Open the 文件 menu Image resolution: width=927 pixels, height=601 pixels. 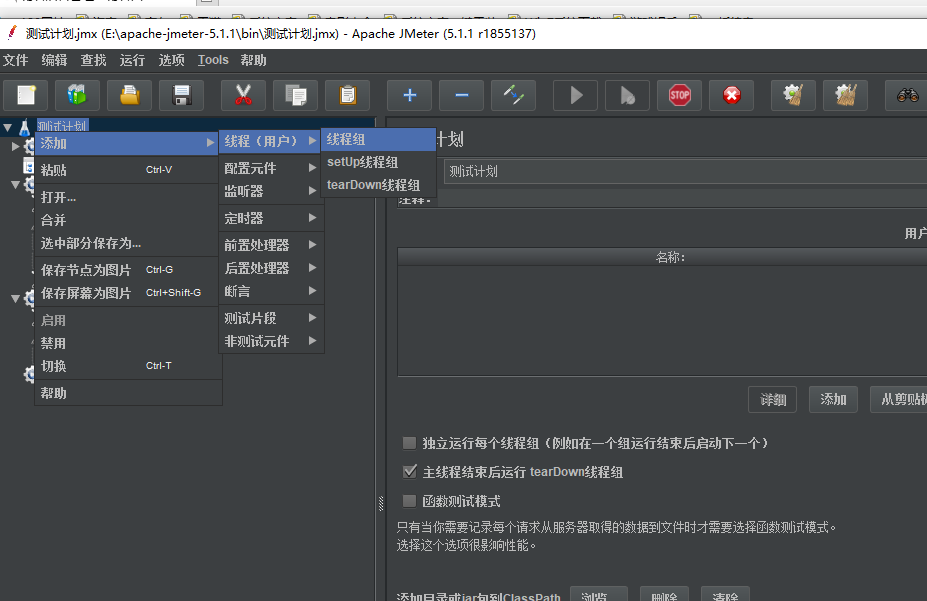[15, 60]
